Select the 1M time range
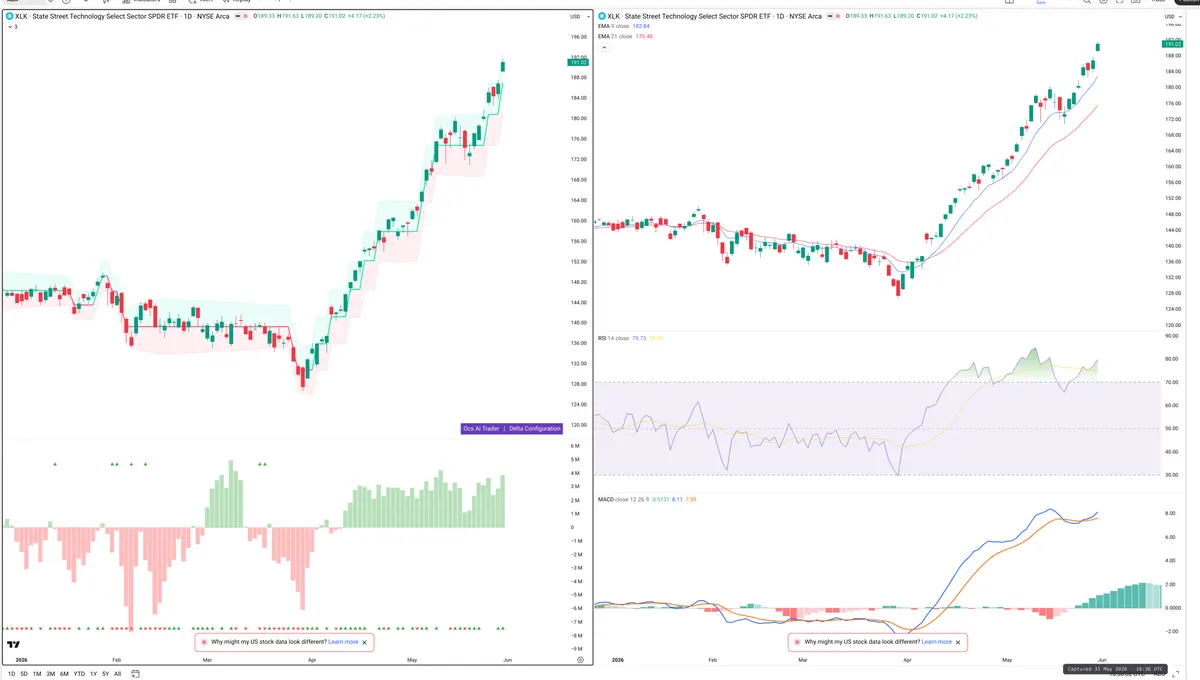Image resolution: width=1200 pixels, height=680 pixels. pyautogui.click(x=37, y=674)
